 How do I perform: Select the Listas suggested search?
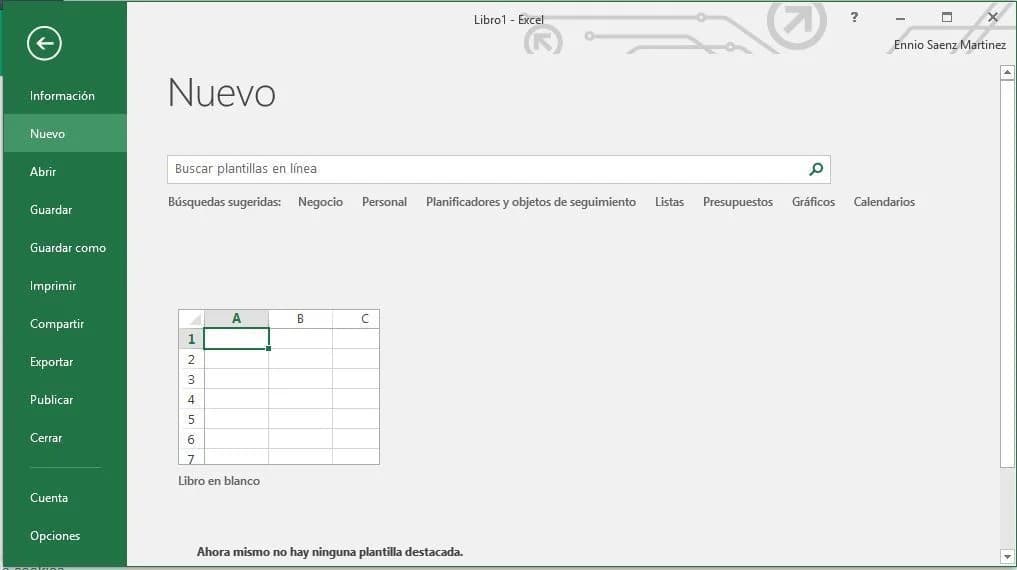[669, 202]
